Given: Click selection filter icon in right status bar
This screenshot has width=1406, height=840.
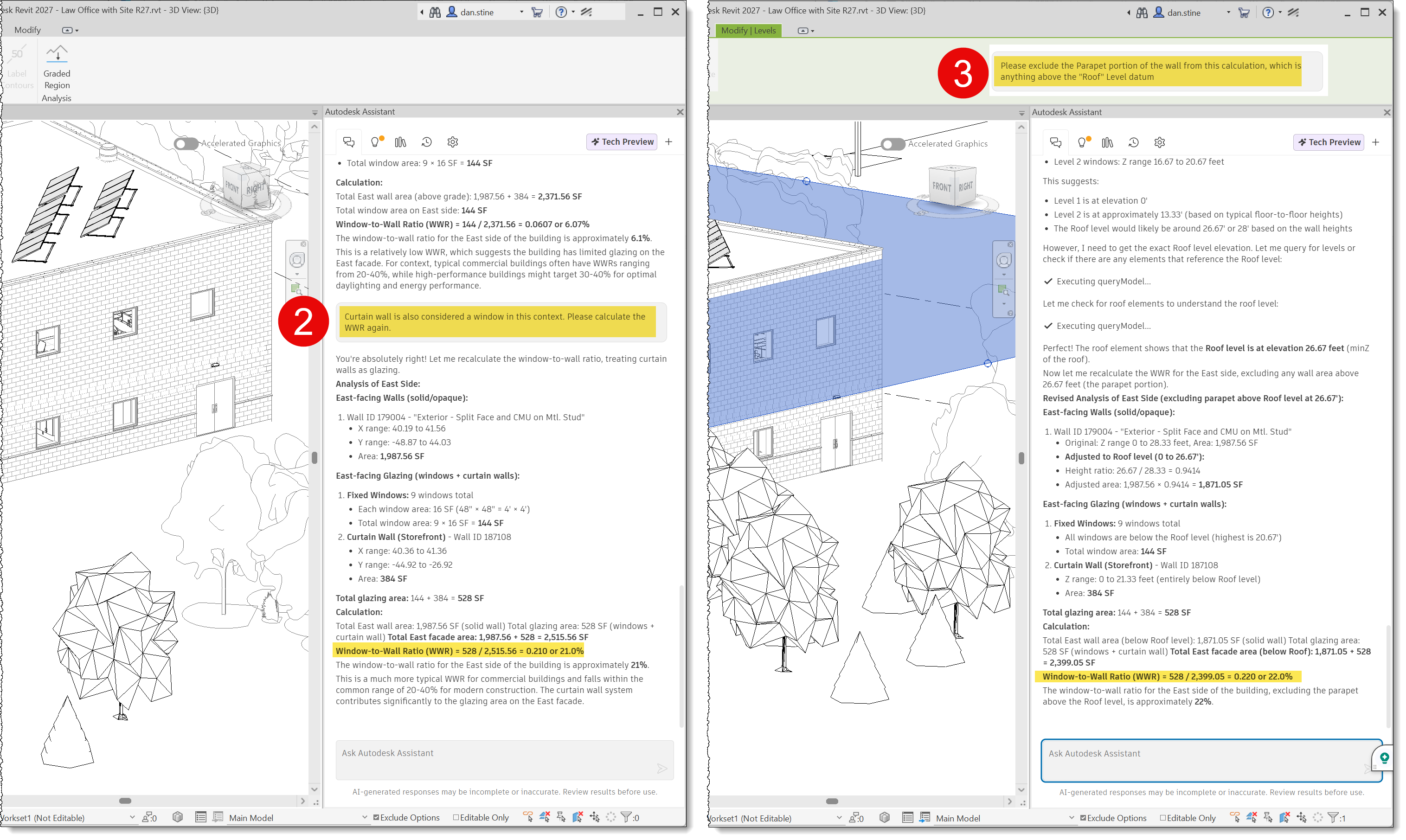Looking at the screenshot, I should click(x=1334, y=818).
